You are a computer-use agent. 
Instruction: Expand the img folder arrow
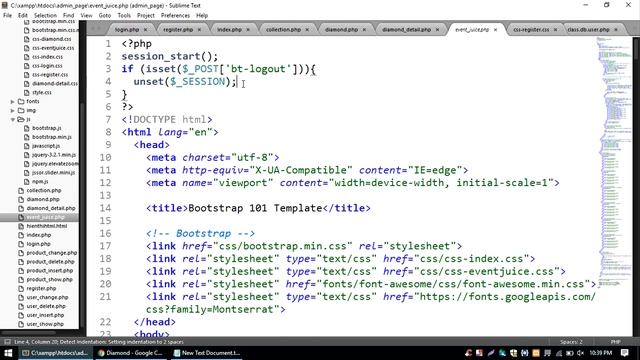click(x=13, y=111)
